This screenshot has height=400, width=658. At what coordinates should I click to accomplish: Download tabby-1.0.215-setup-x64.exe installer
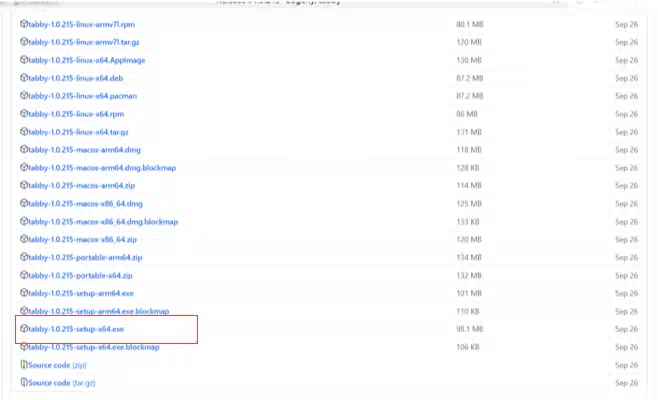point(76,329)
